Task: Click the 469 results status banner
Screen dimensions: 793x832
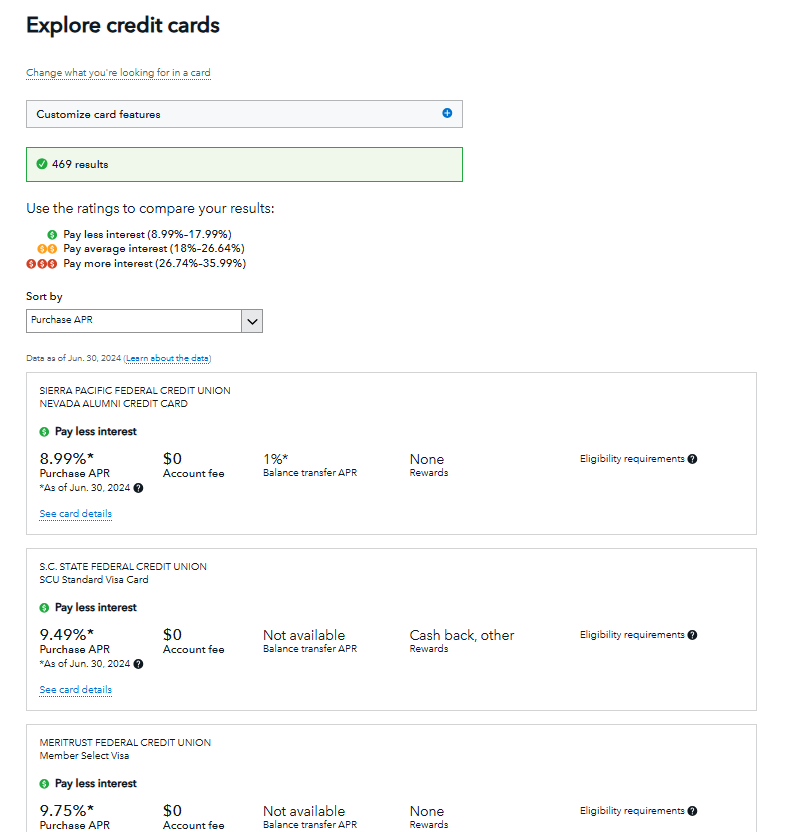Action: [x=244, y=164]
